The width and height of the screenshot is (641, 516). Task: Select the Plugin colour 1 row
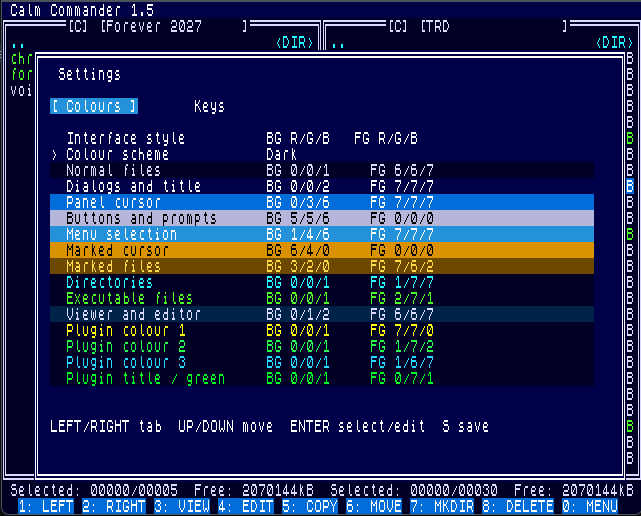[322, 330]
